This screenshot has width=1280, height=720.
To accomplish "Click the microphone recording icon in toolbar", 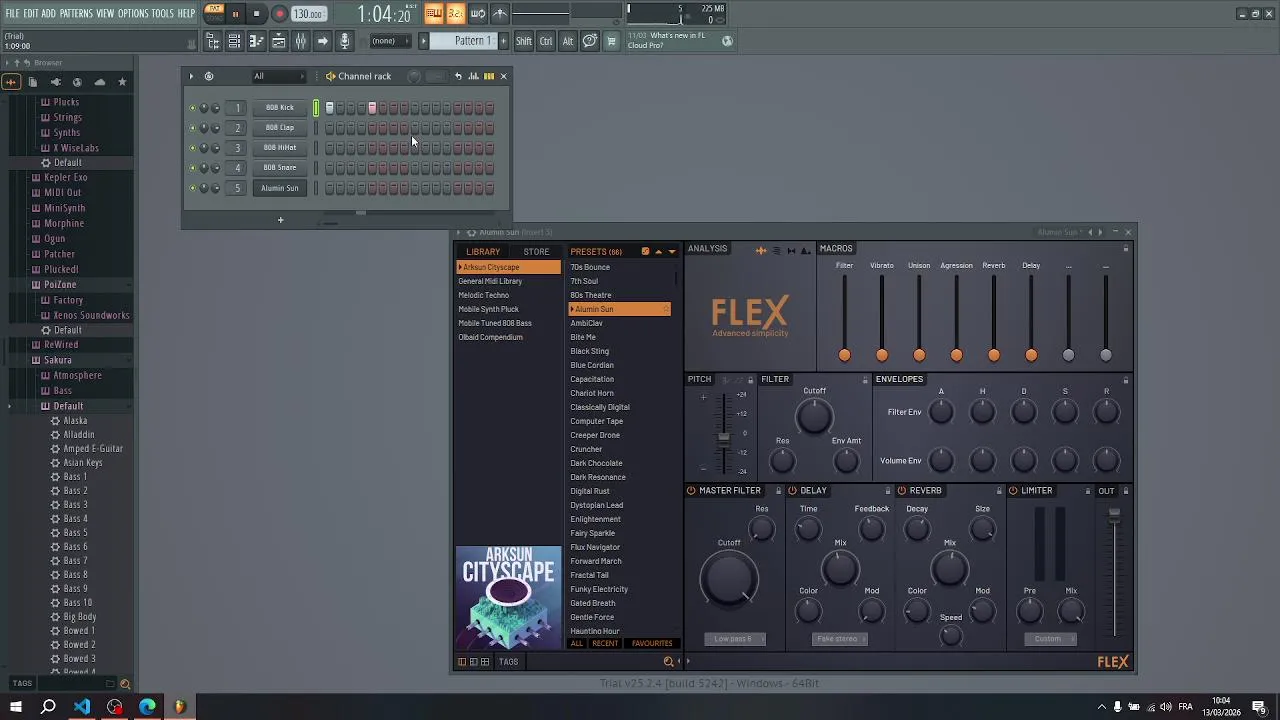I will pos(344,41).
